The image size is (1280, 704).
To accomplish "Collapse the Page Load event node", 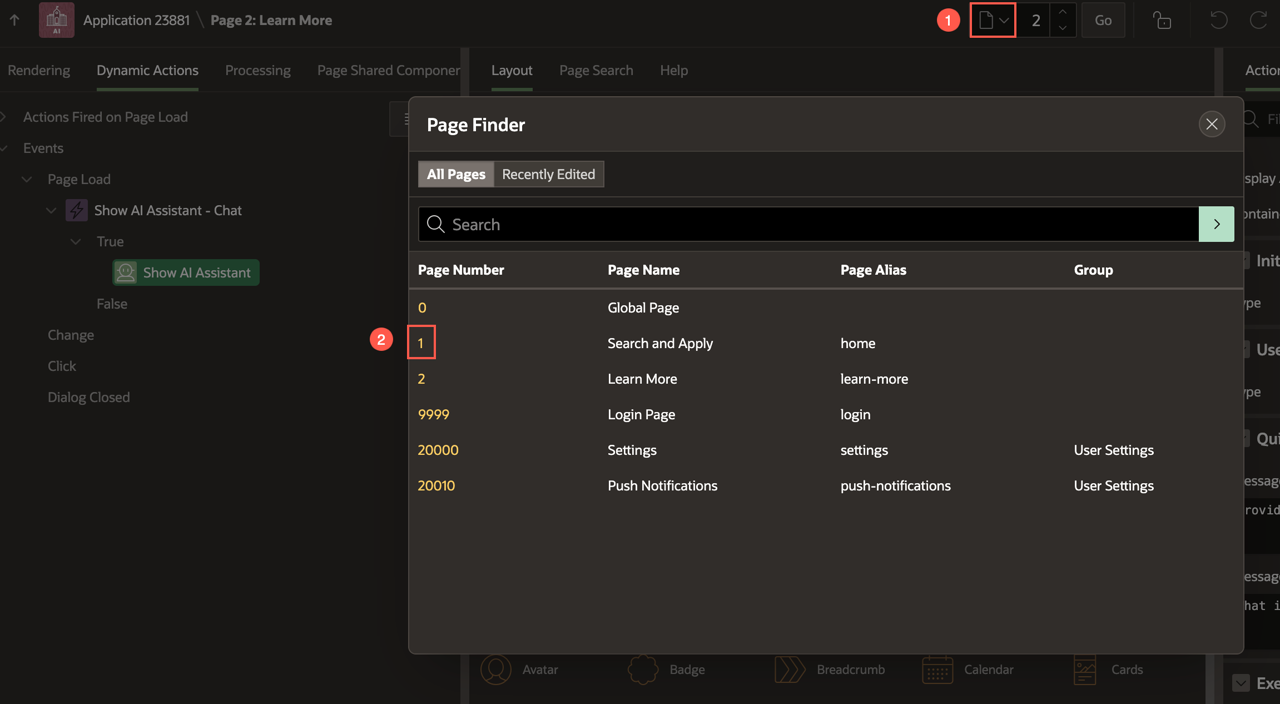I will [x=27, y=180].
